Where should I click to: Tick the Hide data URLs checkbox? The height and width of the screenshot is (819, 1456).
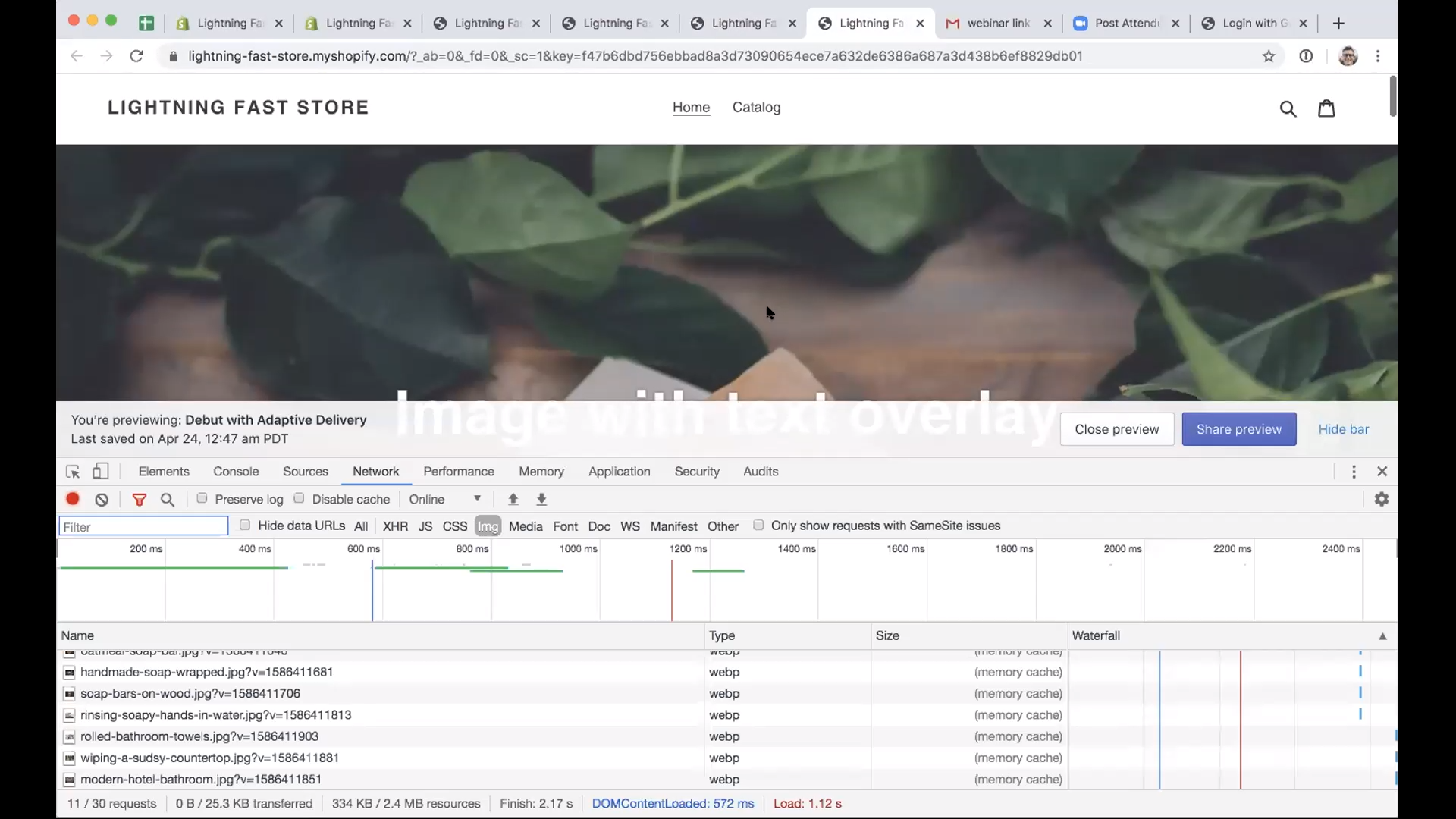click(245, 525)
